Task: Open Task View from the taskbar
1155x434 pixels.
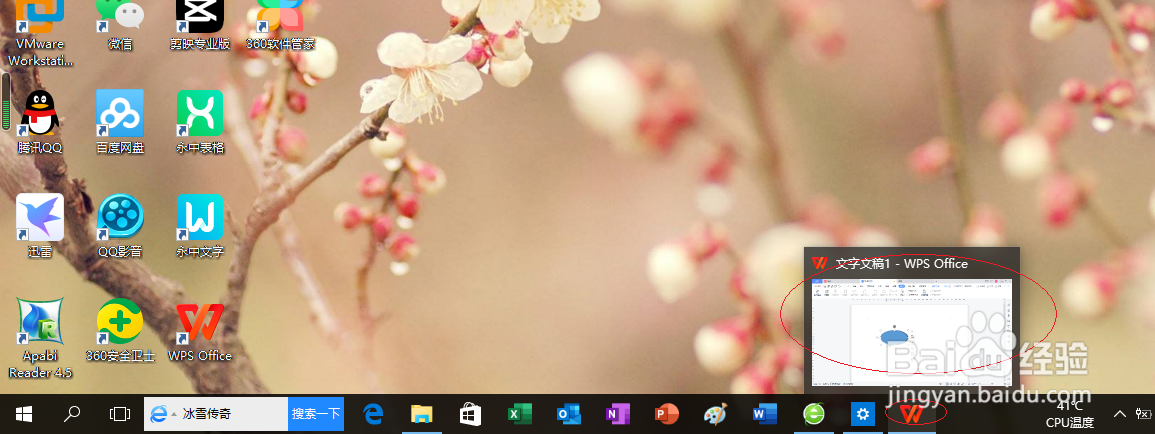Action: pyautogui.click(x=119, y=414)
